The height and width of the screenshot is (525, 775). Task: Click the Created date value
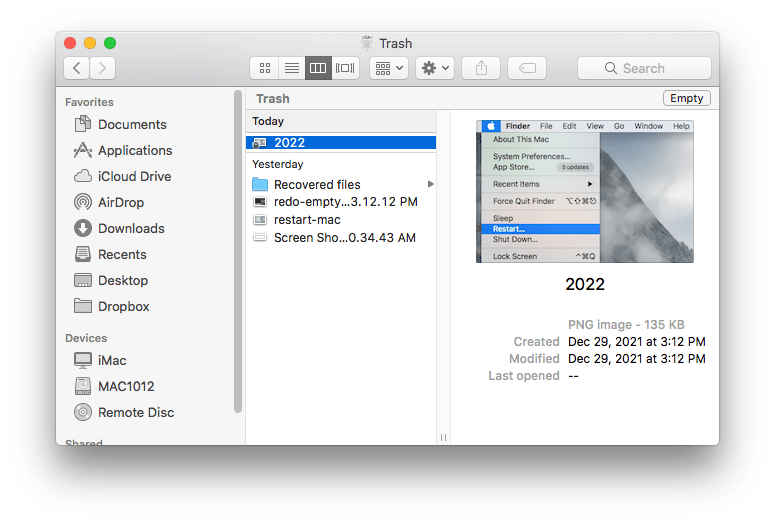click(637, 342)
